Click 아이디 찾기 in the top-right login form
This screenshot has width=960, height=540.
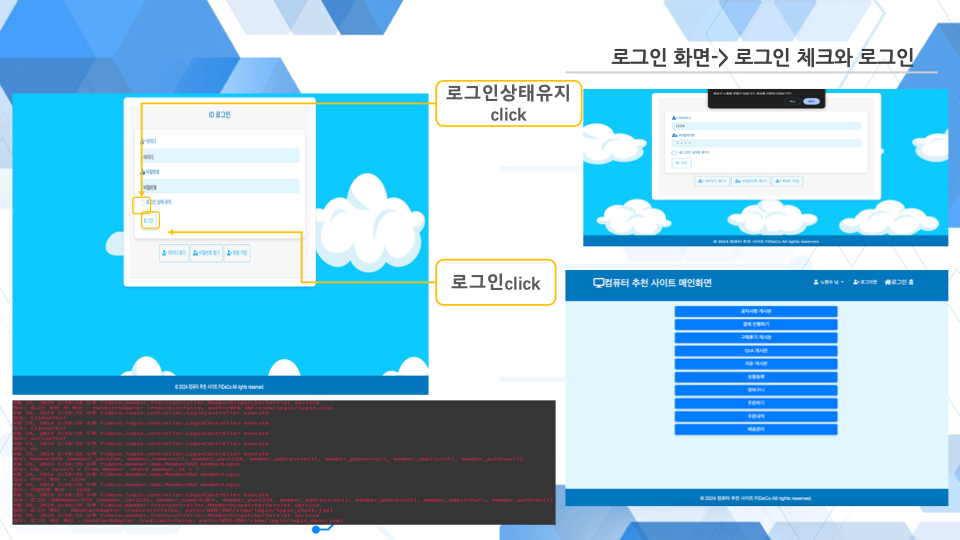pyautogui.click(x=714, y=182)
